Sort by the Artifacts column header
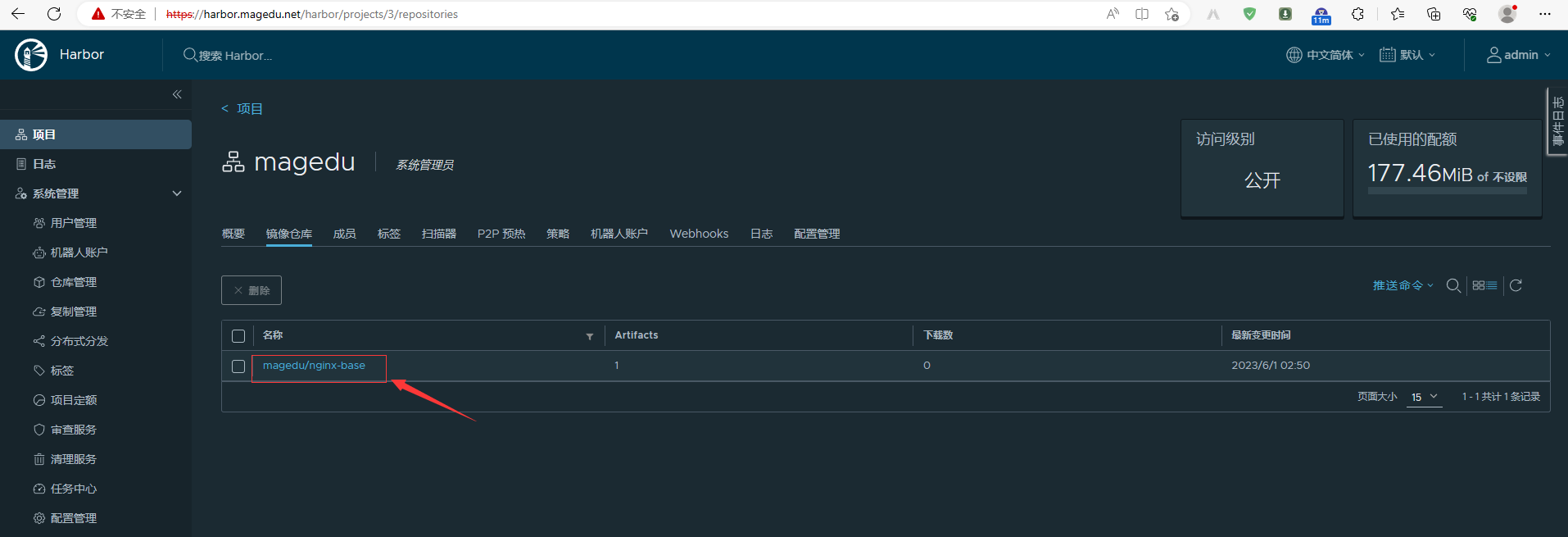Image resolution: width=1568 pixels, height=537 pixels. [637, 335]
